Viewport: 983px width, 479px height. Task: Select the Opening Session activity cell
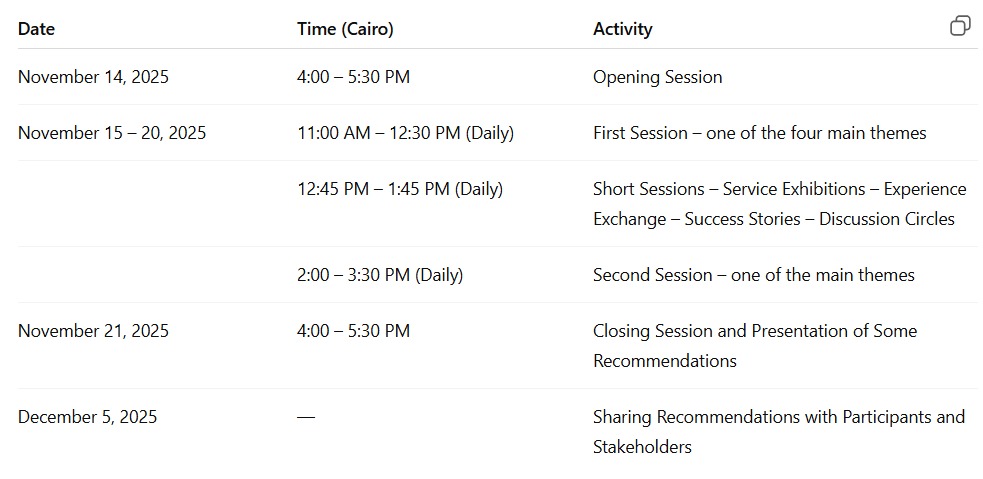[x=657, y=77]
